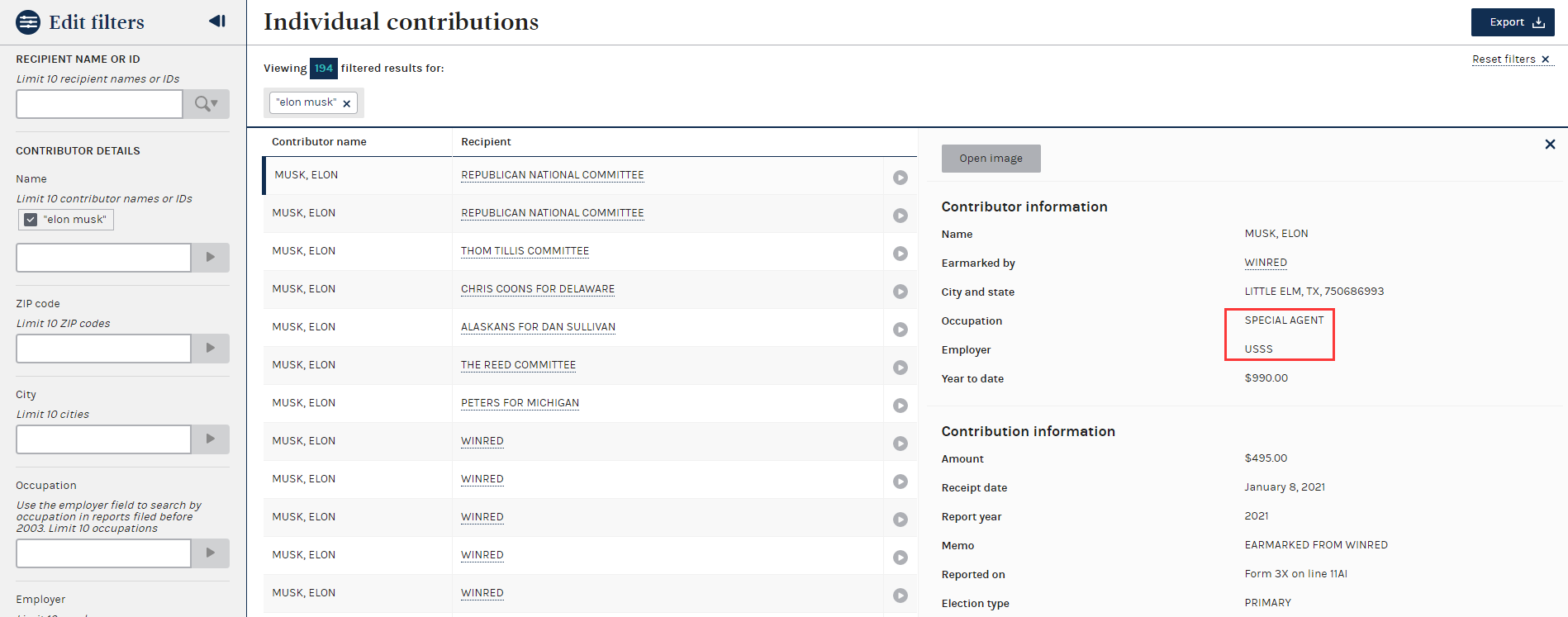Screen dimensions: 1568x617
Task: Close the contribution details panel
Action: 1550,145
